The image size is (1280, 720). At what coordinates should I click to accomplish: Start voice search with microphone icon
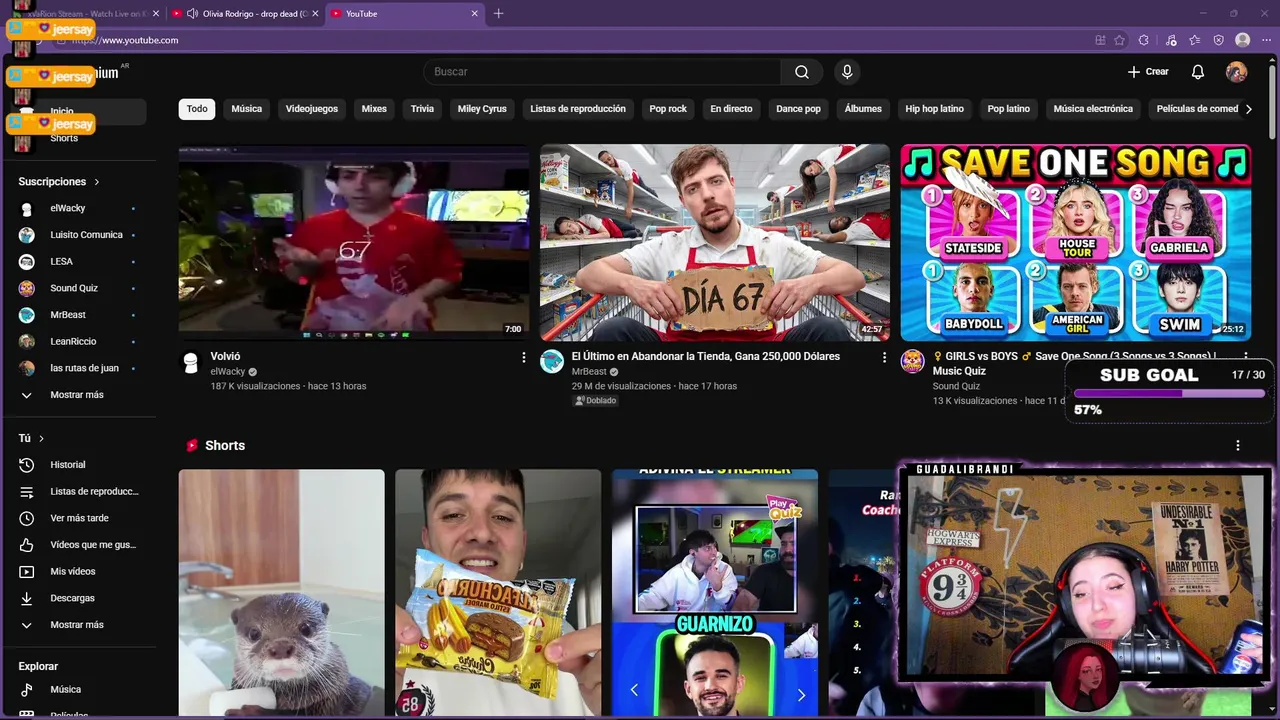(847, 72)
